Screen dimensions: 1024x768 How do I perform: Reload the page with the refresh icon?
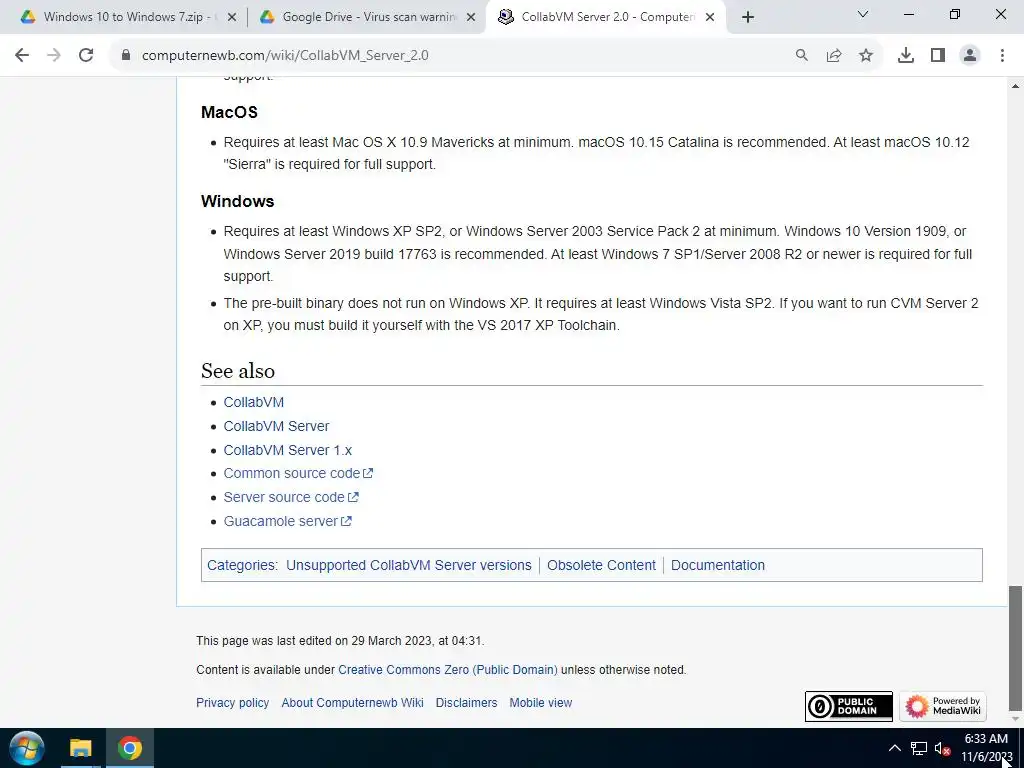click(86, 56)
